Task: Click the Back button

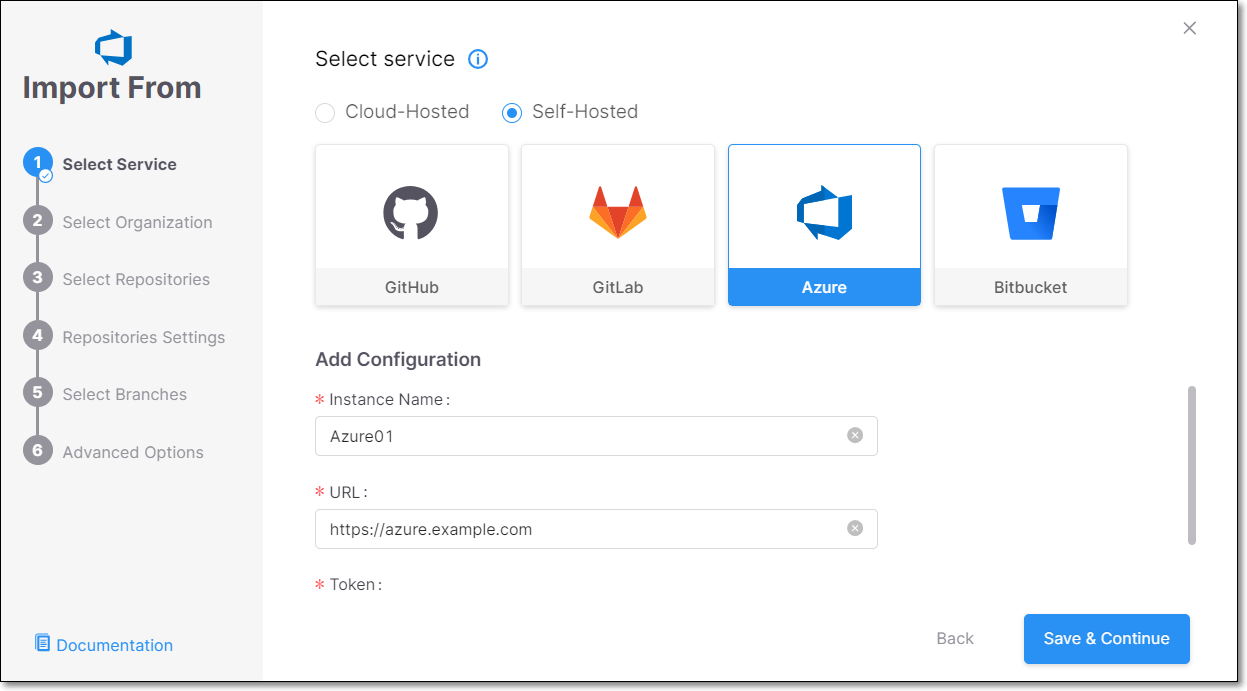Action: click(955, 639)
